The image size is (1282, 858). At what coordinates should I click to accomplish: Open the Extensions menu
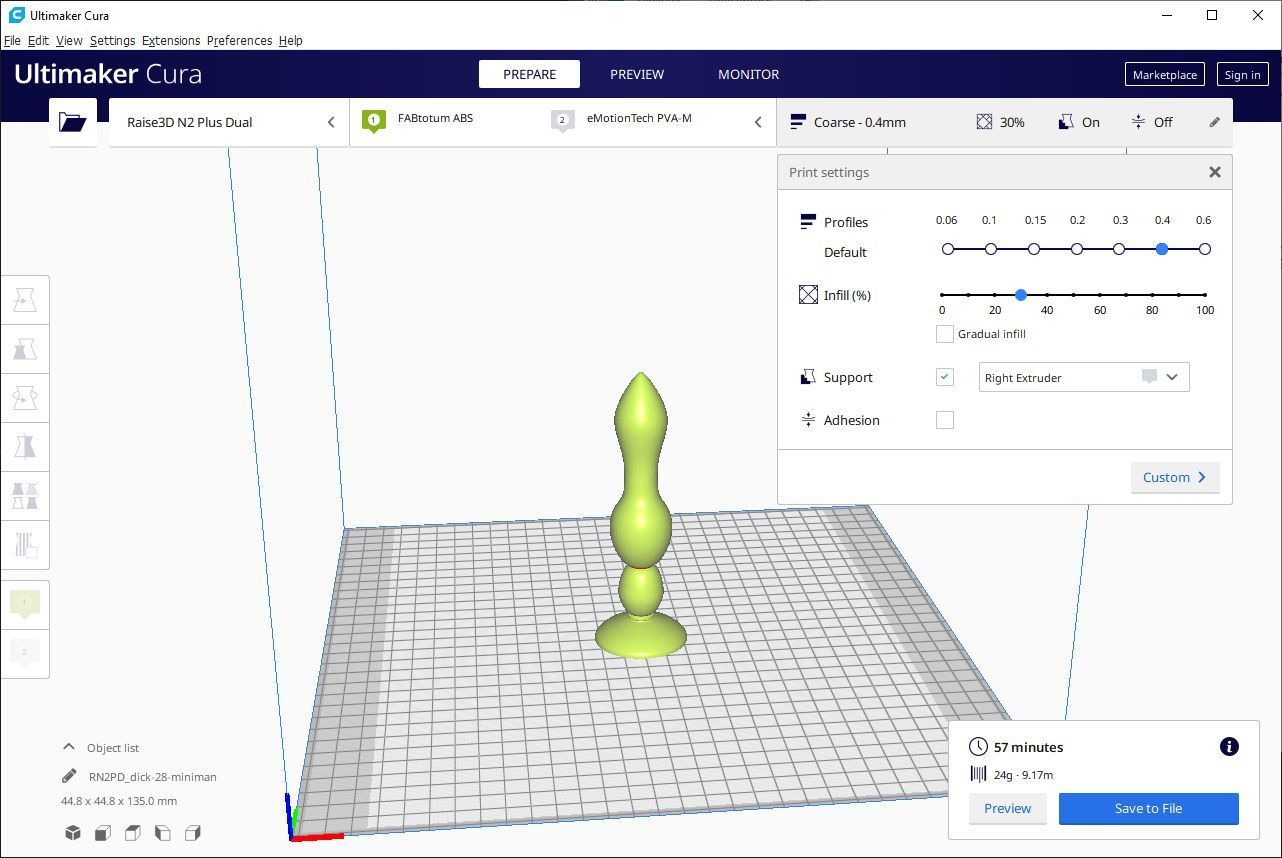[171, 40]
